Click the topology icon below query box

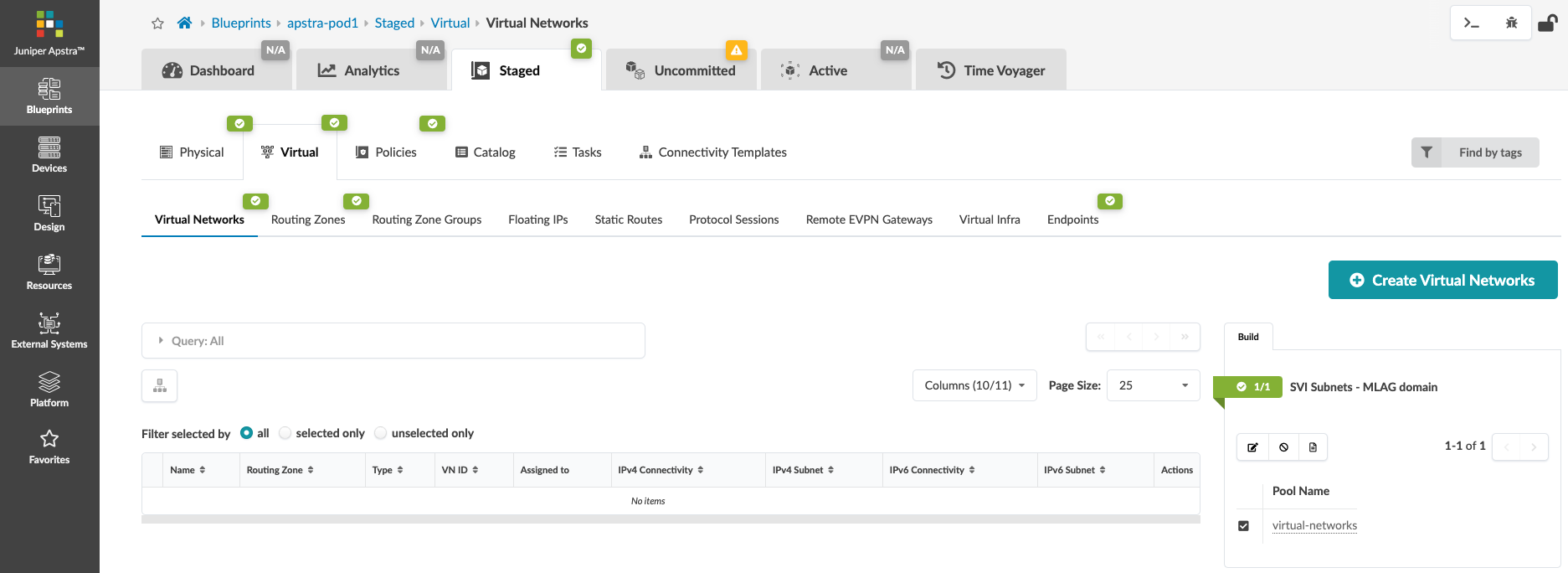pos(160,386)
